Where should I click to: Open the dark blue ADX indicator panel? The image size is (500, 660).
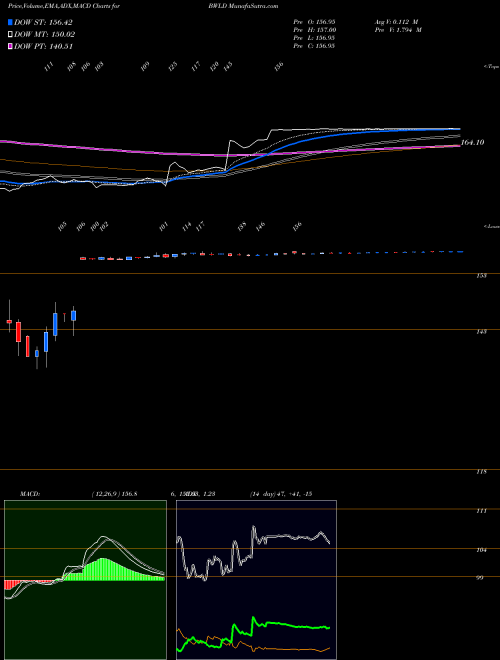[256, 580]
